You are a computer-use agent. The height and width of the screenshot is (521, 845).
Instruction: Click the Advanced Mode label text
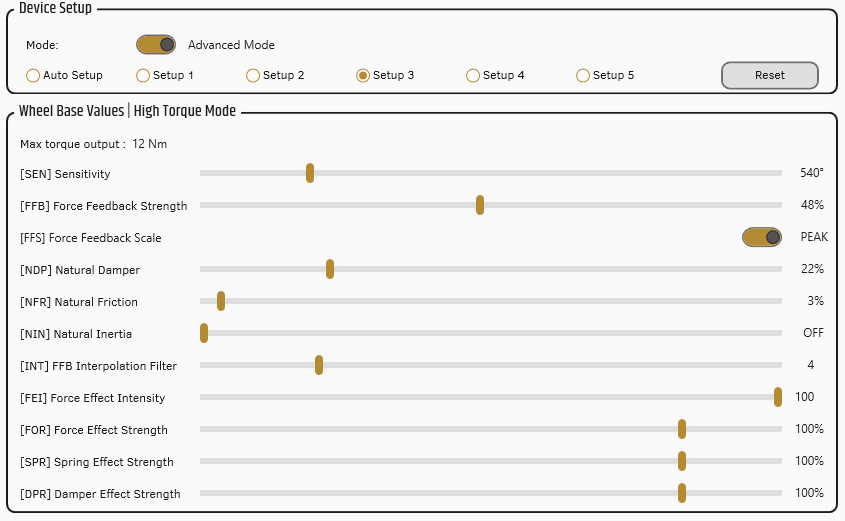(231, 45)
